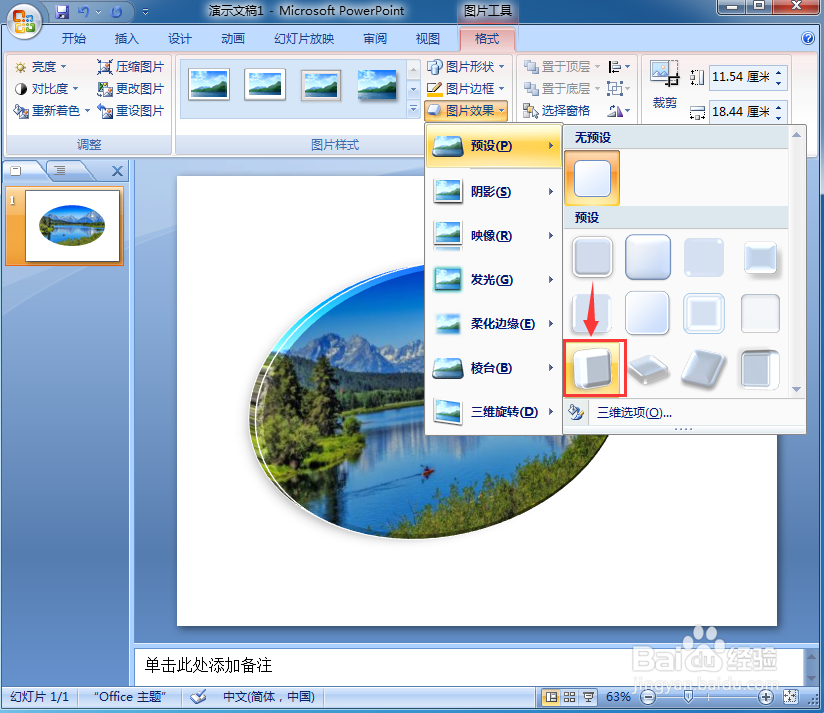Click 重设图片 reset picture
The height and width of the screenshot is (713, 824).
(x=130, y=111)
